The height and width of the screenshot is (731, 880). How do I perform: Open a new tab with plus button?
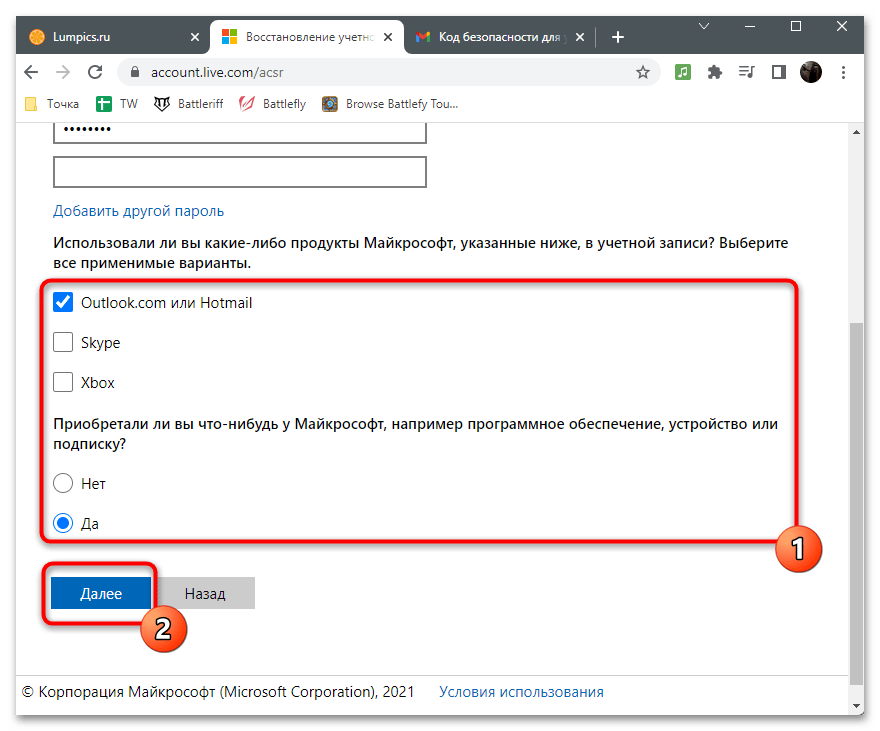(x=617, y=37)
